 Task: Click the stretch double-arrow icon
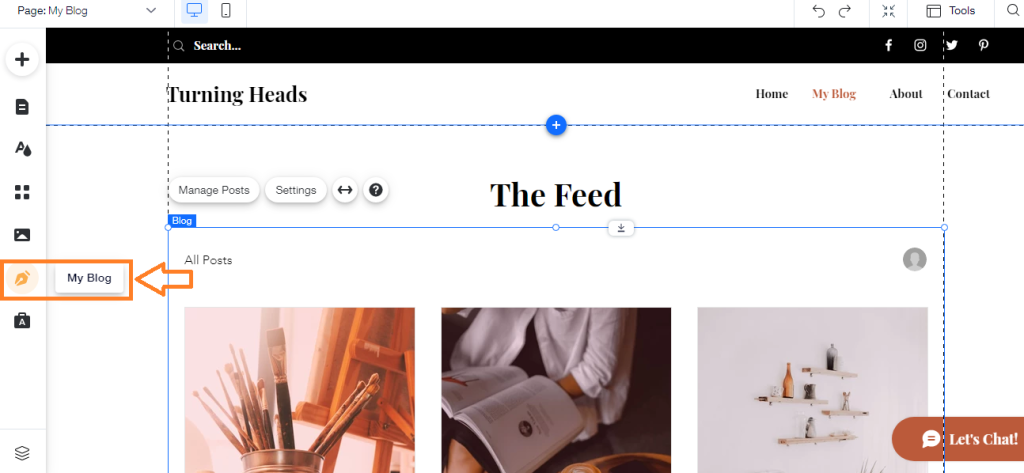[345, 190]
